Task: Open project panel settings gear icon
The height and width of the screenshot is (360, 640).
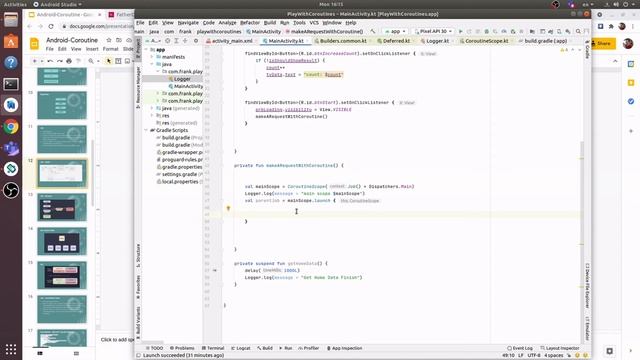Action: [x=196, y=41]
